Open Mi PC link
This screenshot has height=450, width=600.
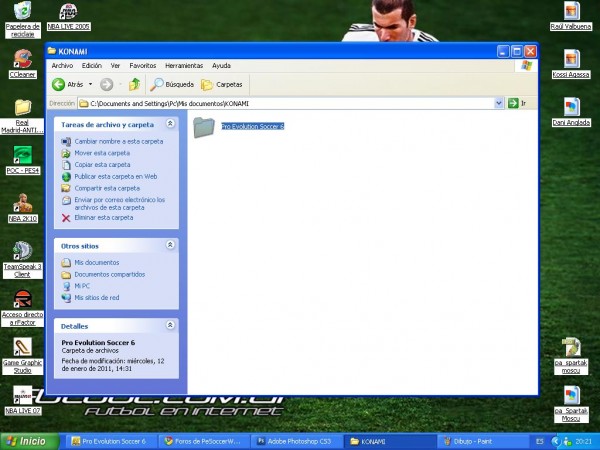coord(82,286)
